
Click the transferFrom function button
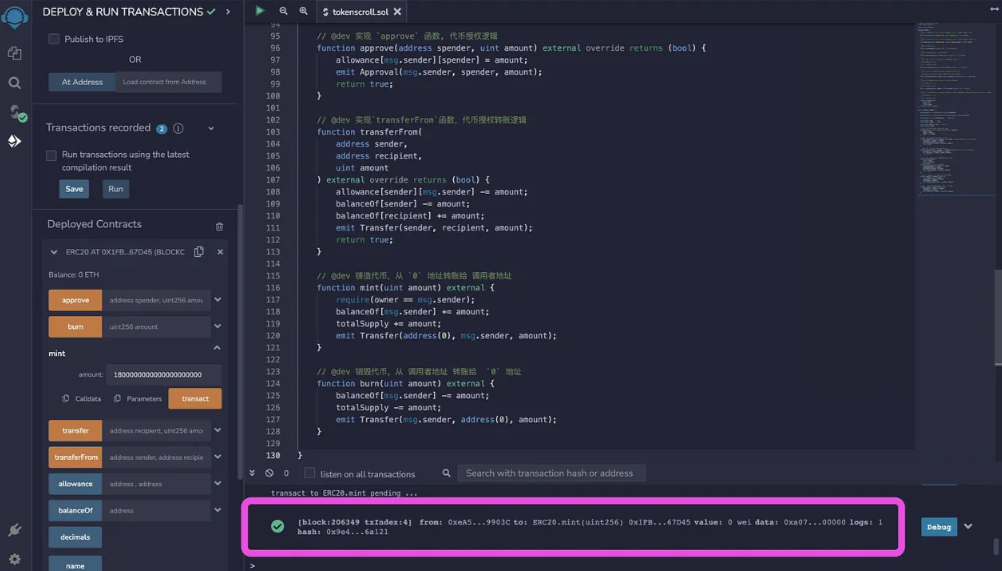click(x=75, y=457)
